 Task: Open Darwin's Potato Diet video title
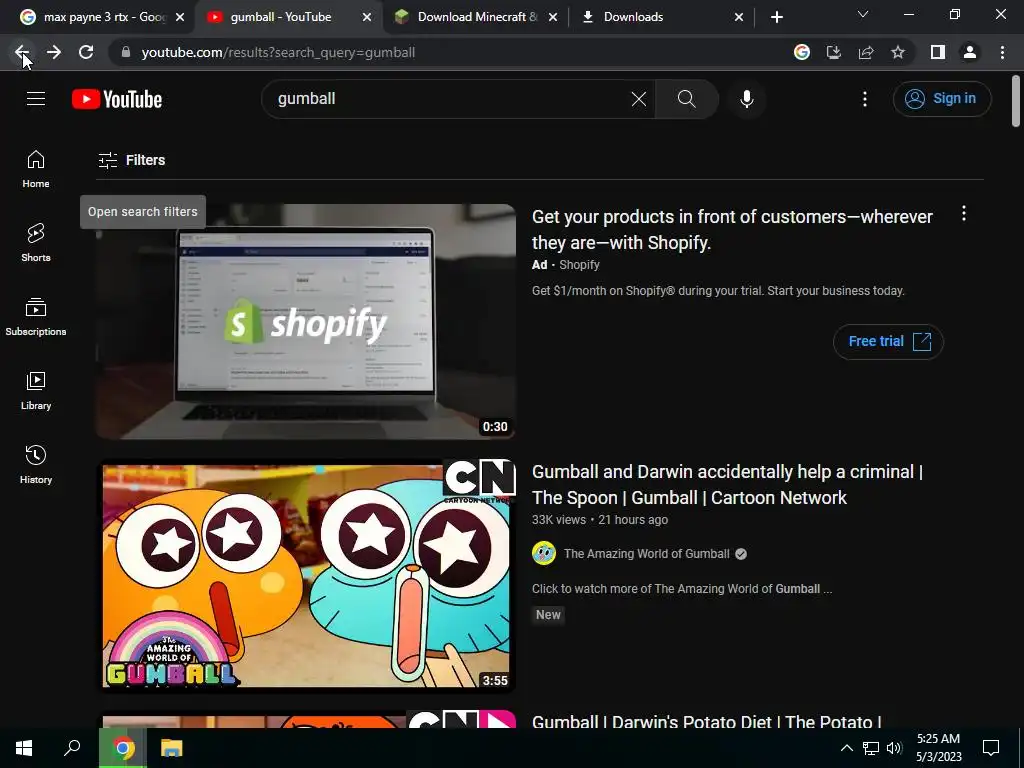707,721
